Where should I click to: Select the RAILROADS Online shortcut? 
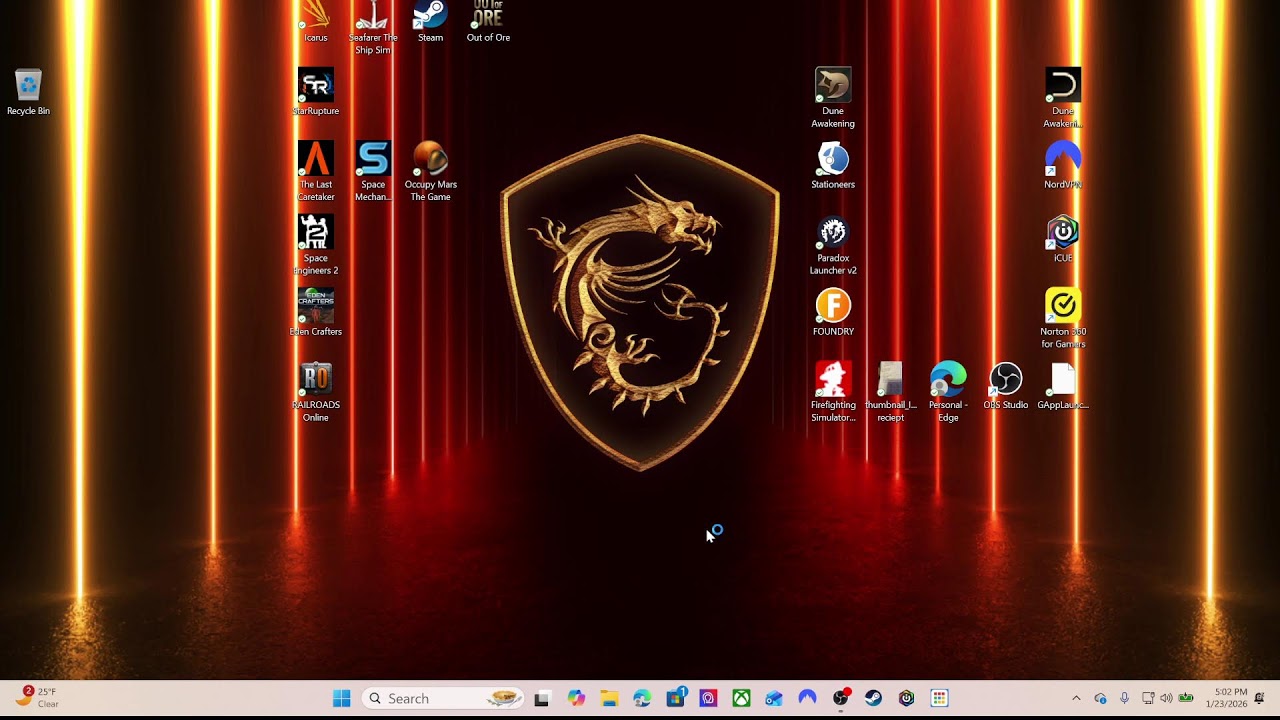[x=316, y=393]
